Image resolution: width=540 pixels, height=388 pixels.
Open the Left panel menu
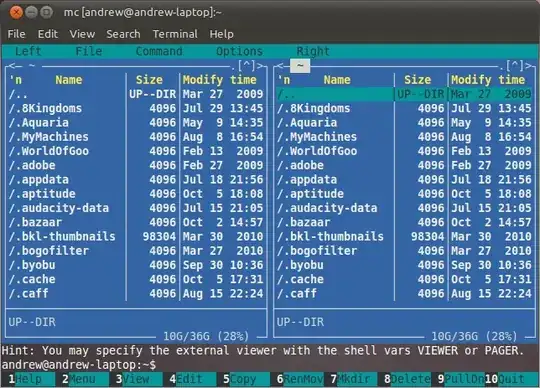pyautogui.click(x=28, y=51)
